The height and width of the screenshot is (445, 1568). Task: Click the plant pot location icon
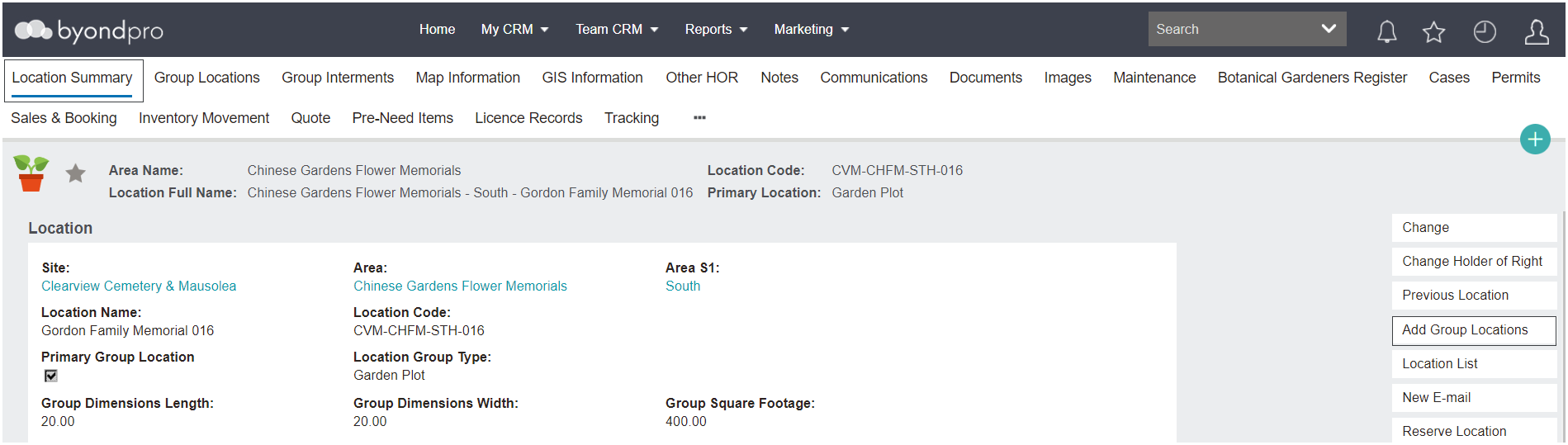(x=31, y=173)
